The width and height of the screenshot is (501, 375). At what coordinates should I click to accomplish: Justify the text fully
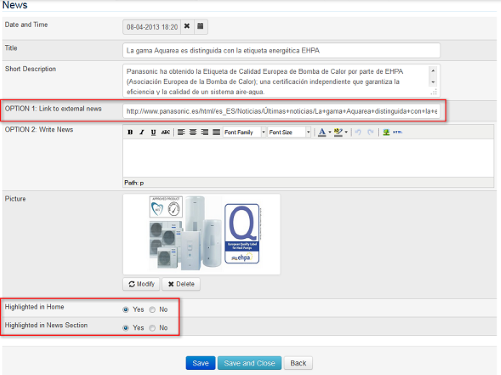[x=216, y=132]
